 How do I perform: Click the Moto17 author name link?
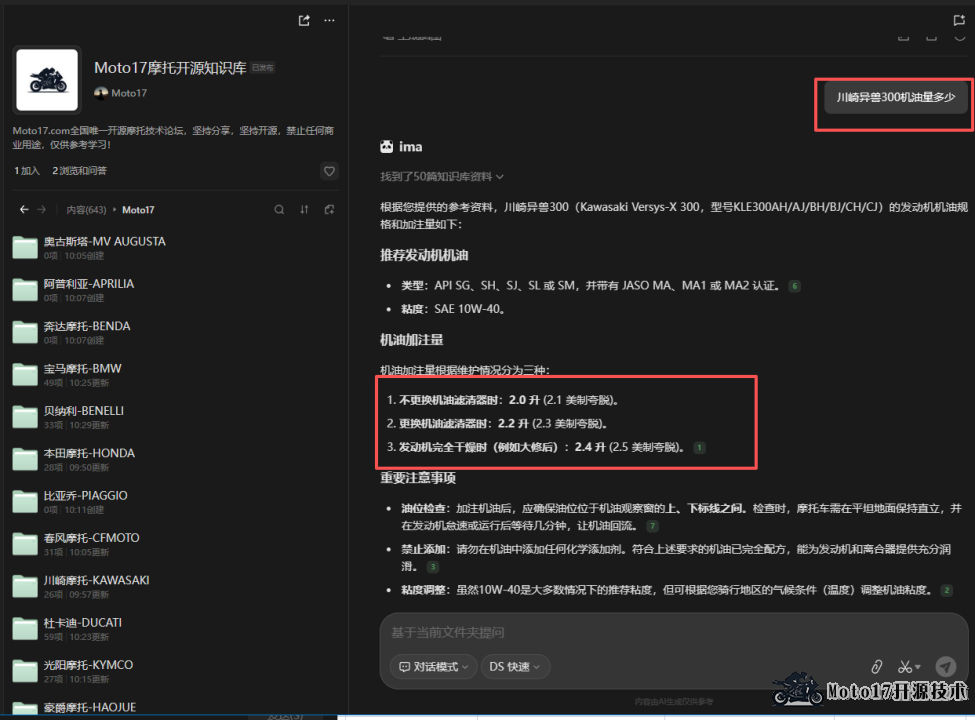tap(128, 93)
